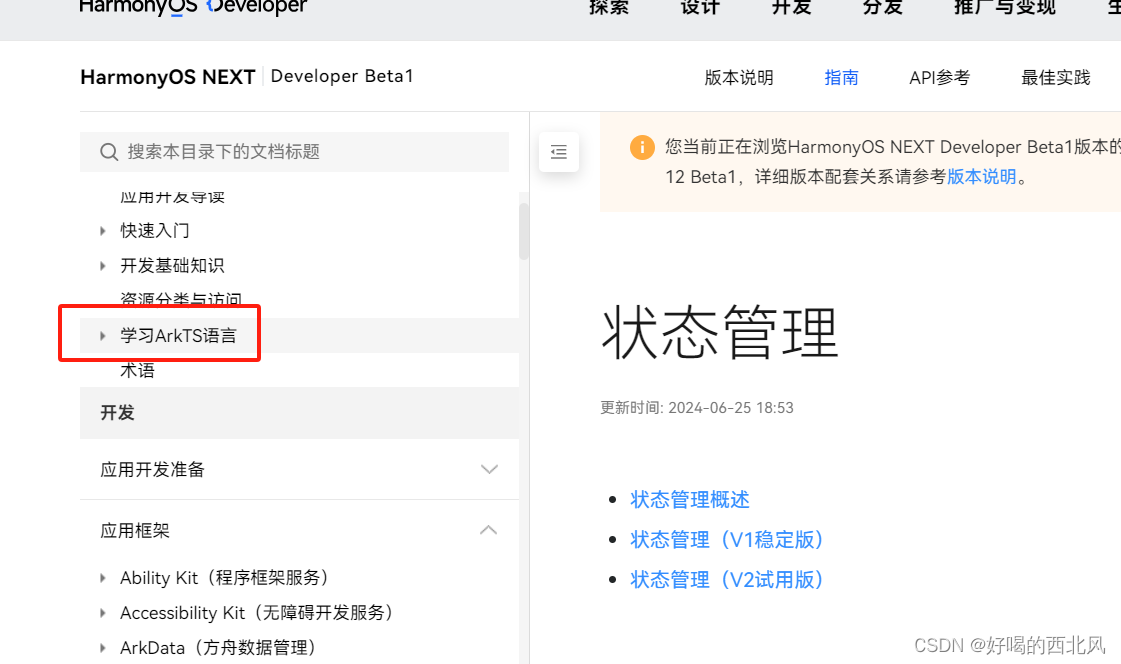
Task: Focus the 搜索本目录下的文档标题 search field
Action: [295, 152]
